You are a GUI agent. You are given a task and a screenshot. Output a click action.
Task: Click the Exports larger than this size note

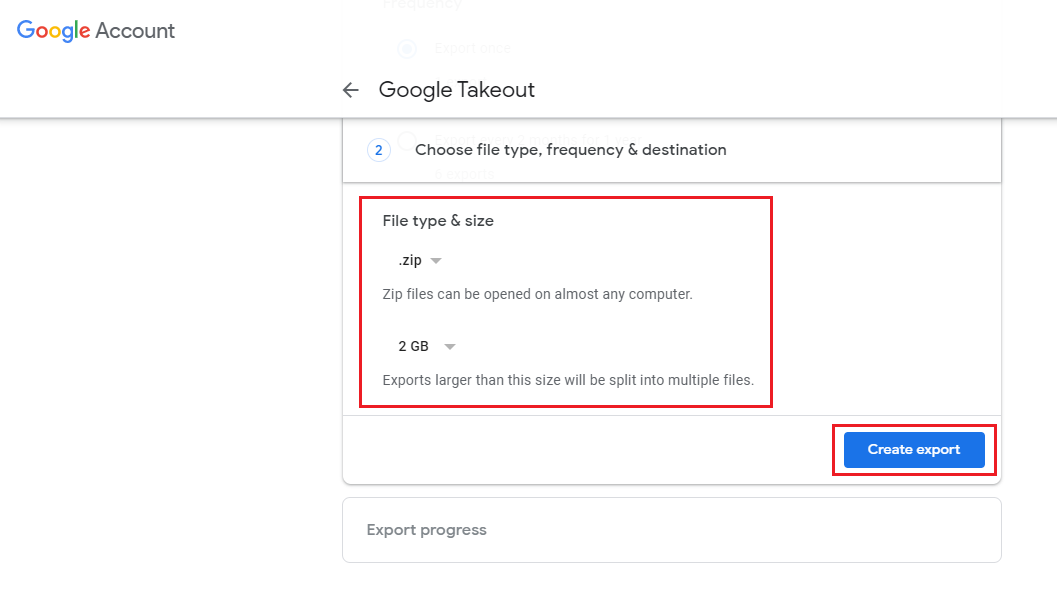[x=568, y=380]
